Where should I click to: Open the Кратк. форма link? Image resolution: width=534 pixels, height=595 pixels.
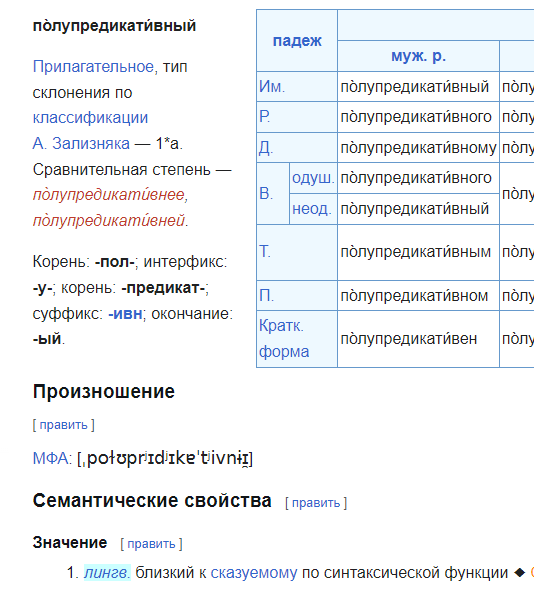pos(284,339)
